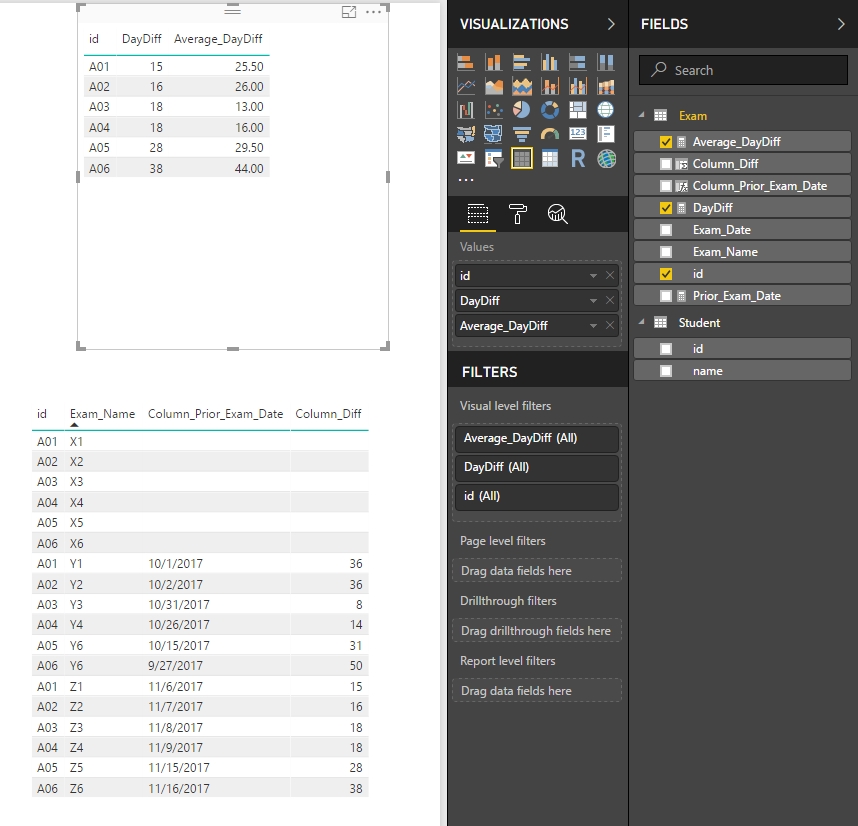
Task: Check the Column_Prior_Exam_Date field
Action: click(x=665, y=186)
